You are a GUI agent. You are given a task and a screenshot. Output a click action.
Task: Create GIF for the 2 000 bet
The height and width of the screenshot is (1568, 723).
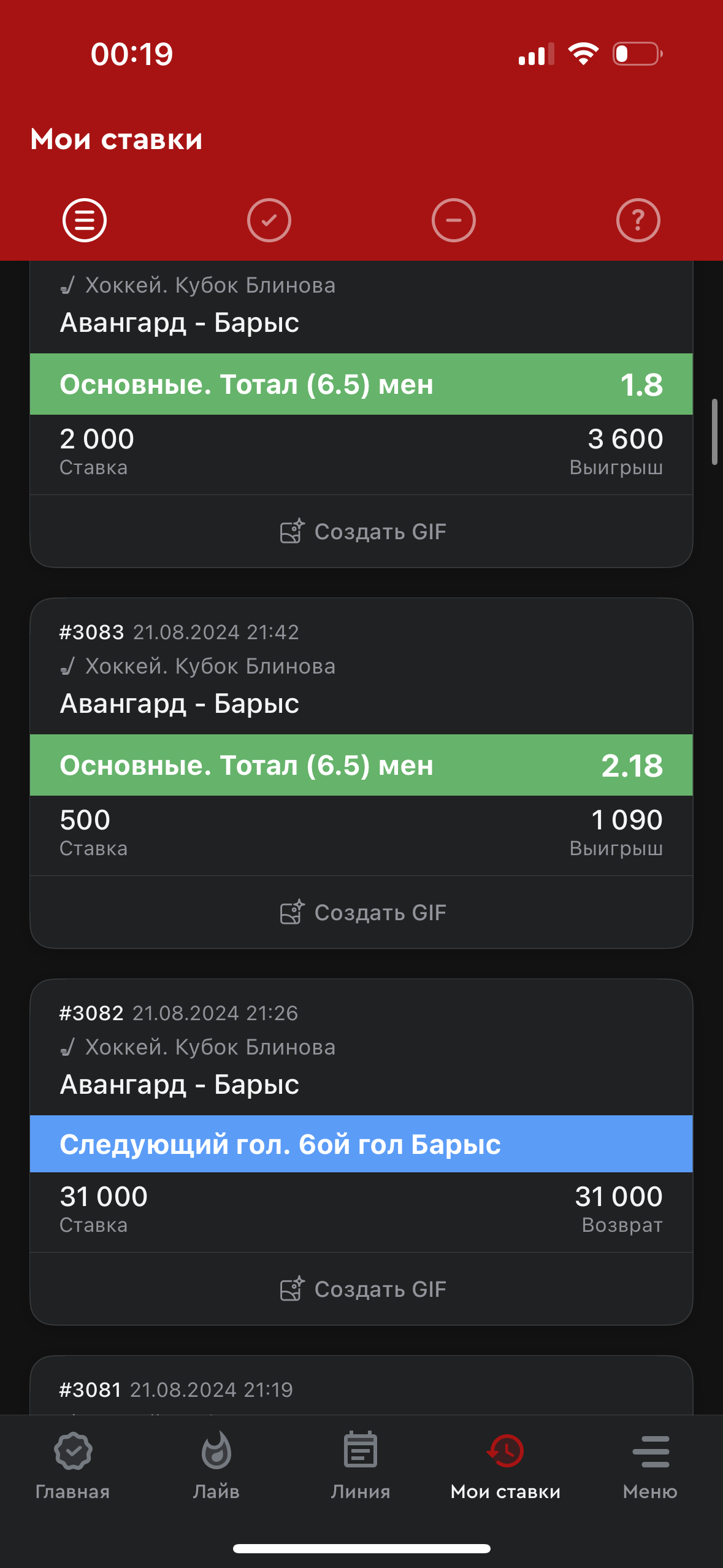pos(362,532)
